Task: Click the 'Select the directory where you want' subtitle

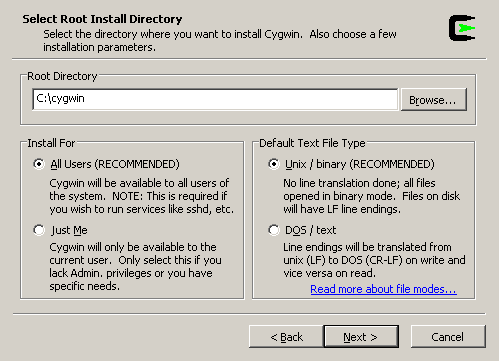Action: click(220, 41)
